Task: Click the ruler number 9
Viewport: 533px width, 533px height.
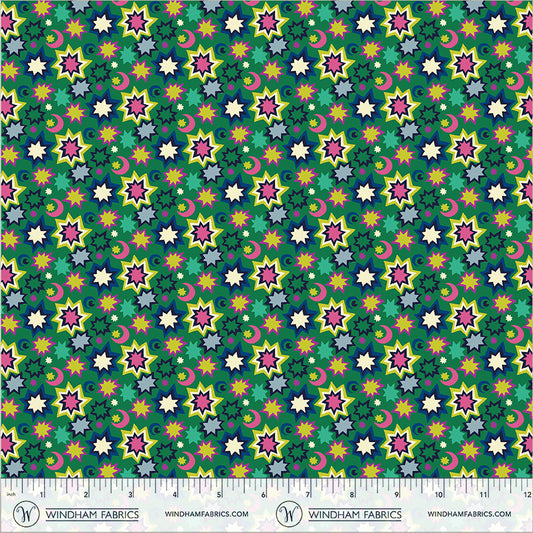Action: [396, 495]
